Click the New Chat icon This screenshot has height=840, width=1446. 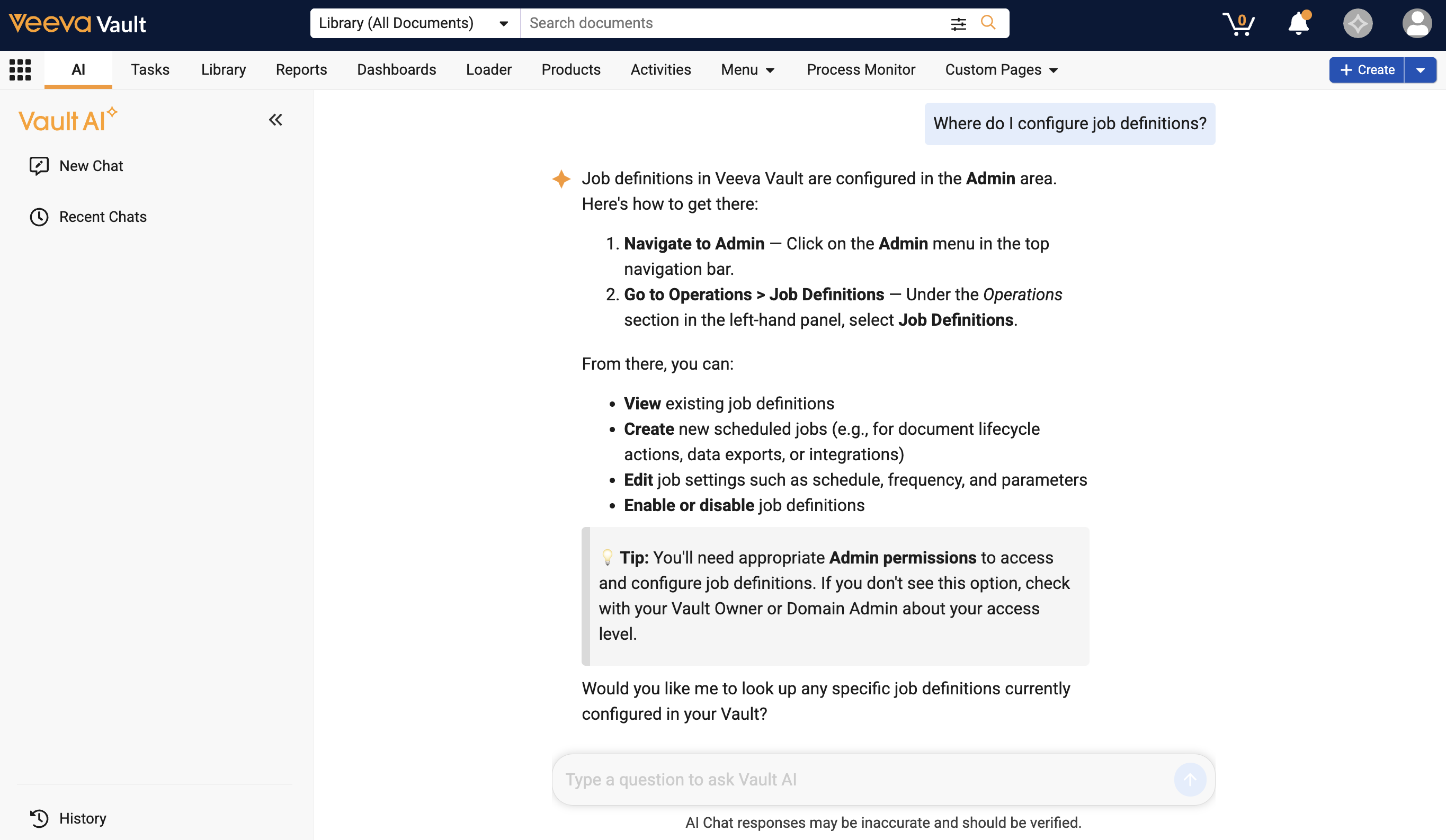39,166
